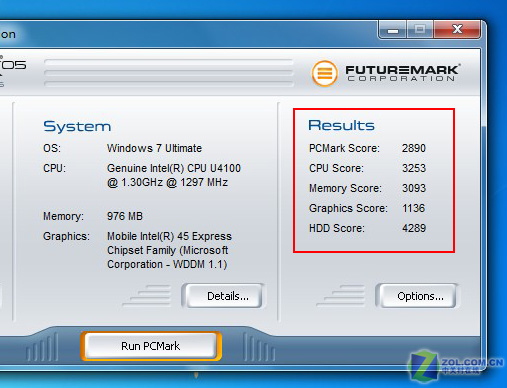Select the CPU Score value 3253
Image resolution: width=507 pixels, height=388 pixels.
pos(414,168)
